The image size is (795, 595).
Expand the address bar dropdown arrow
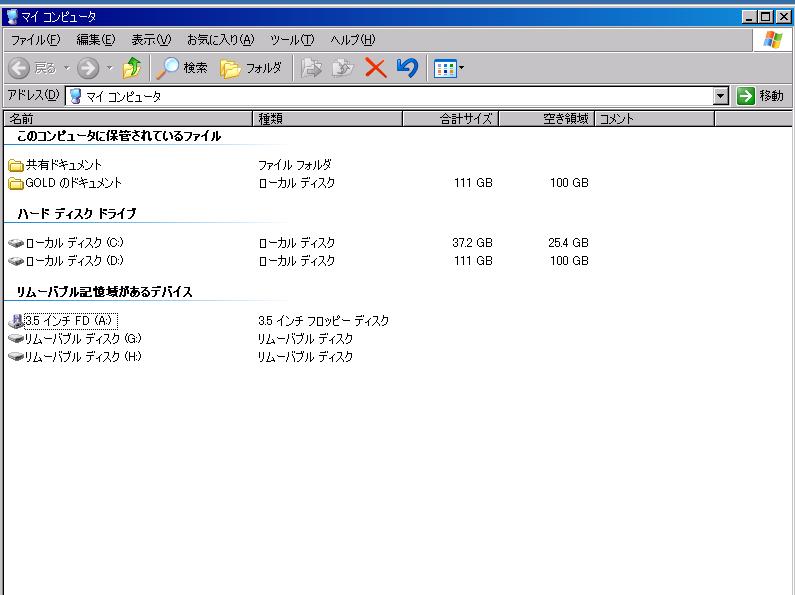click(x=721, y=96)
